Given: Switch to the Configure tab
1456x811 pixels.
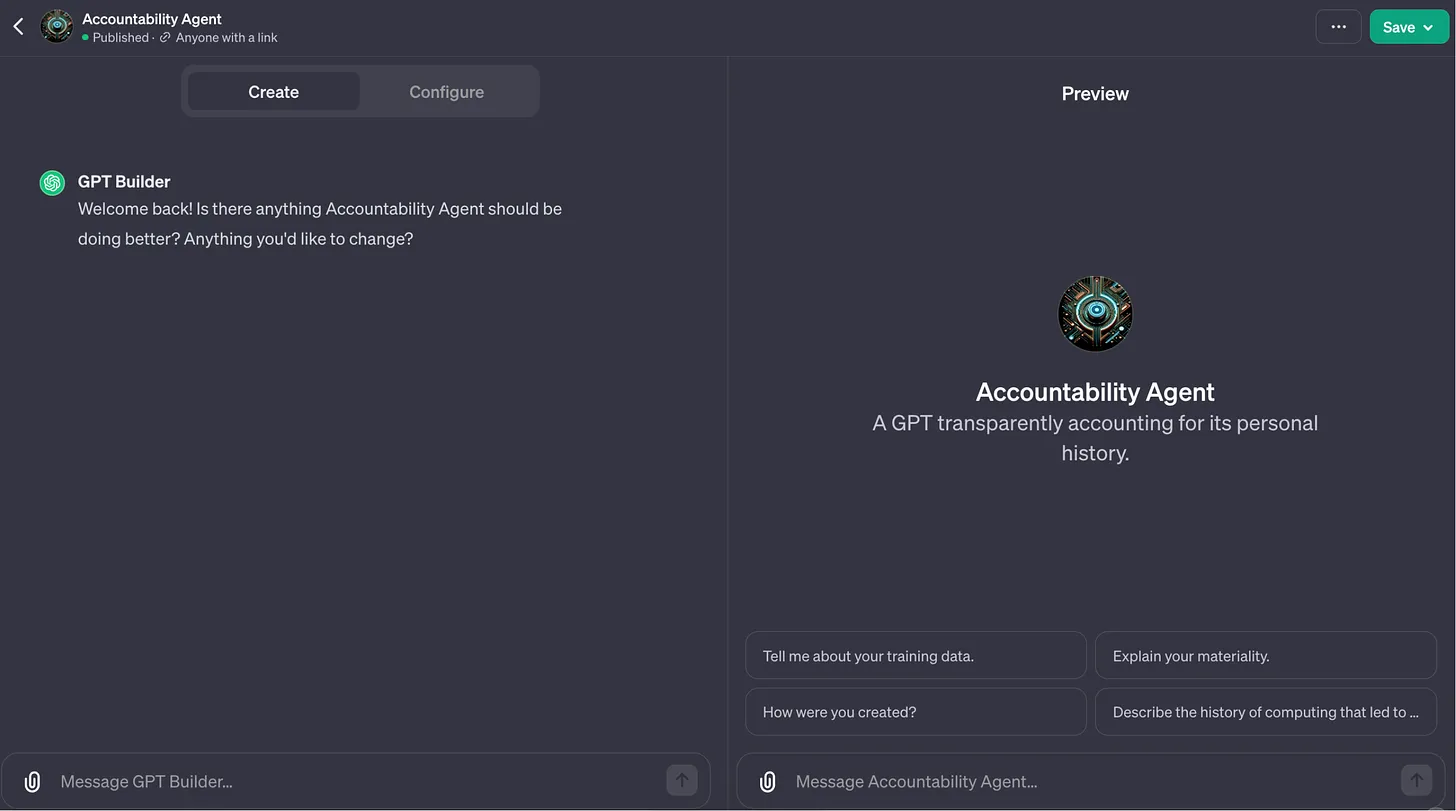Looking at the screenshot, I should (x=446, y=92).
